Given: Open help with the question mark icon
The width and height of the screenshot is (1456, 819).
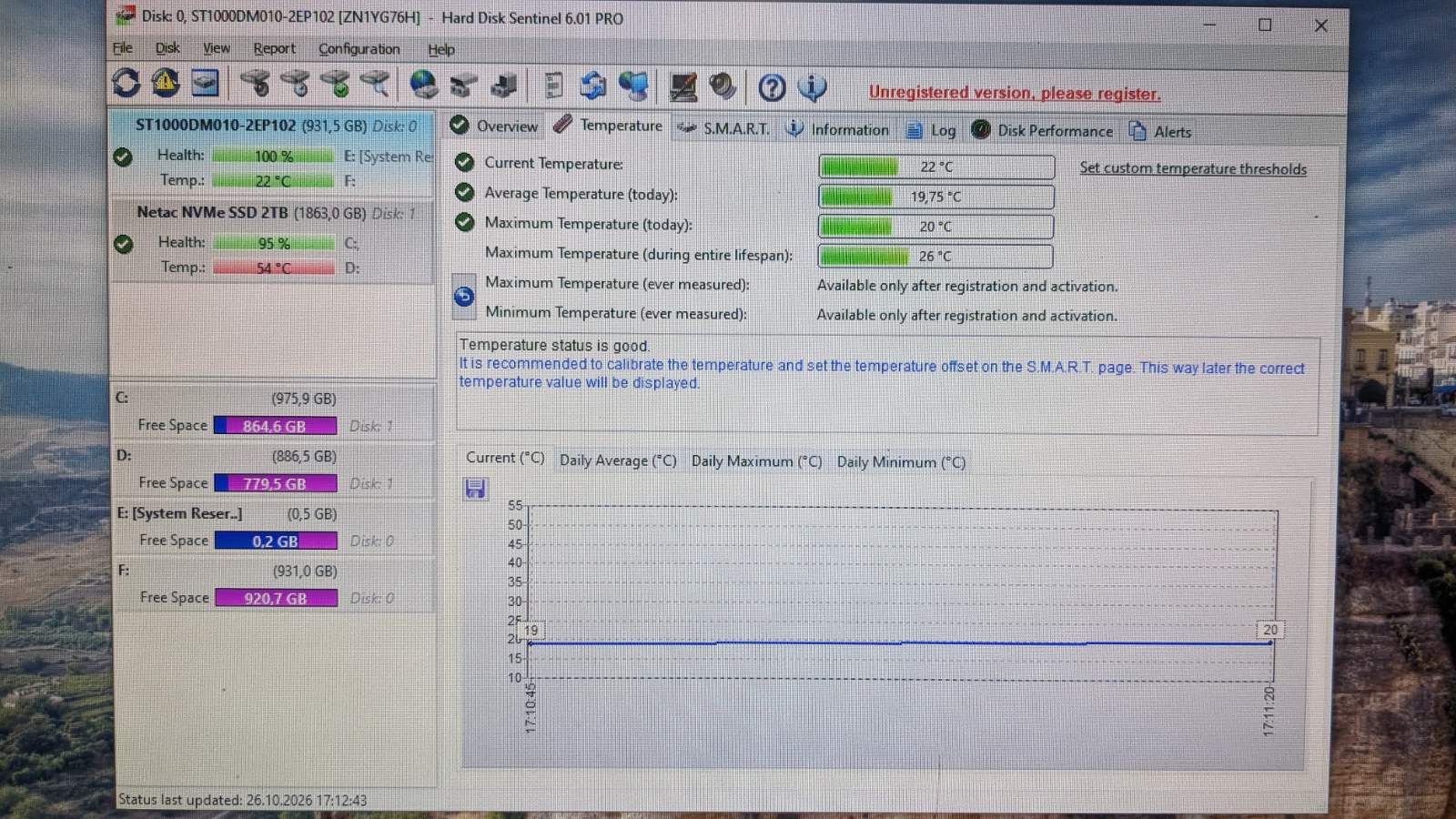Looking at the screenshot, I should click(772, 88).
